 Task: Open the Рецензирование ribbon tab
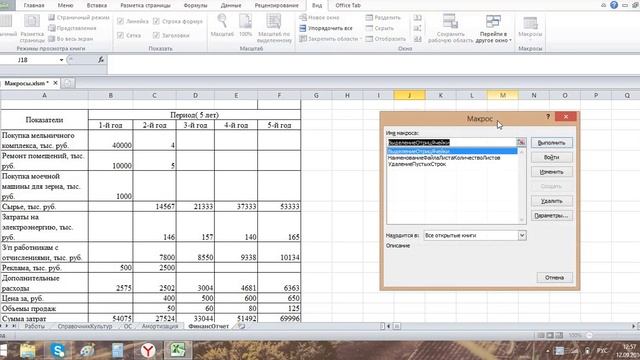click(x=276, y=5)
